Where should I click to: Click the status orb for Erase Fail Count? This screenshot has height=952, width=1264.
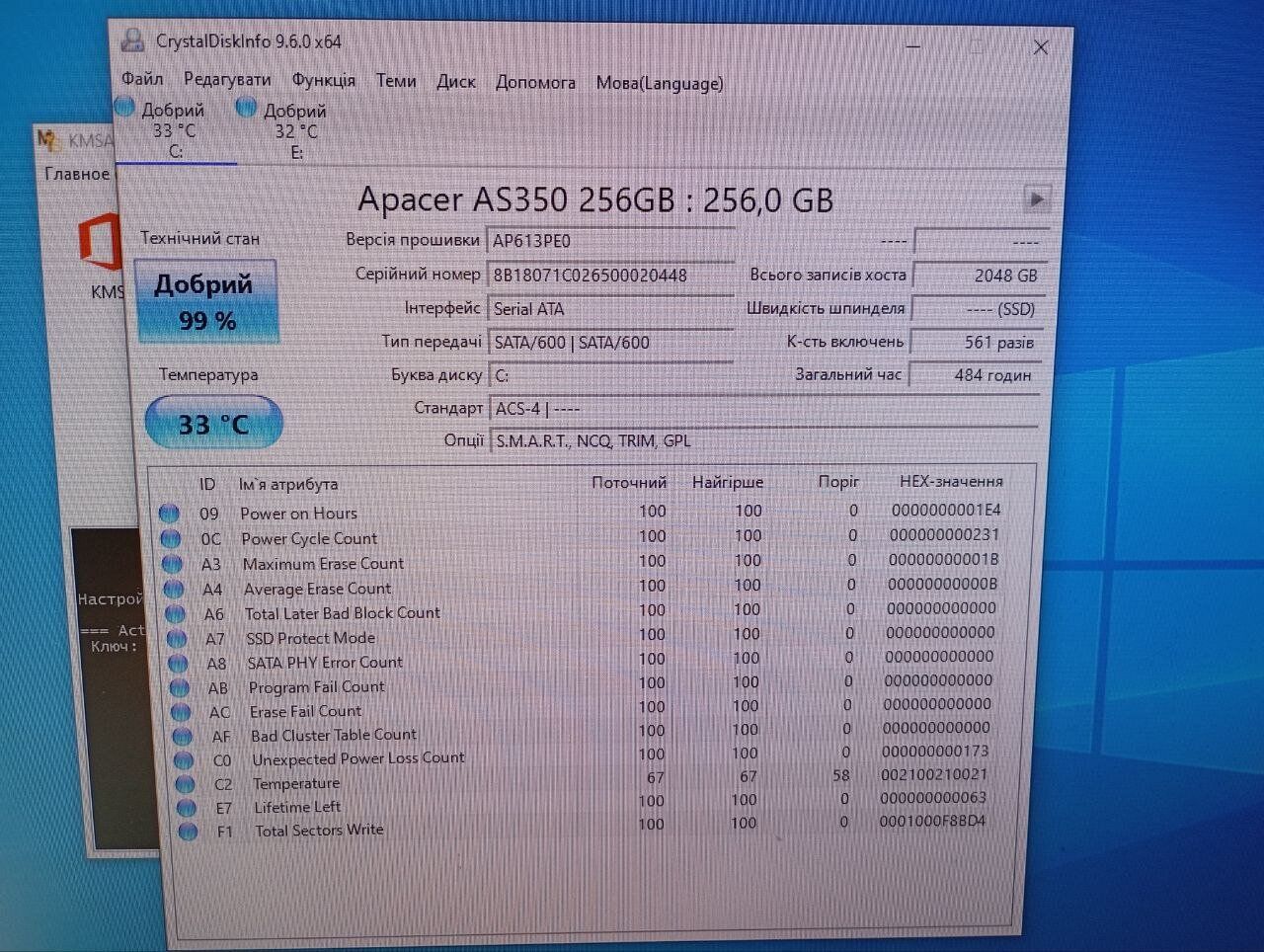click(181, 711)
